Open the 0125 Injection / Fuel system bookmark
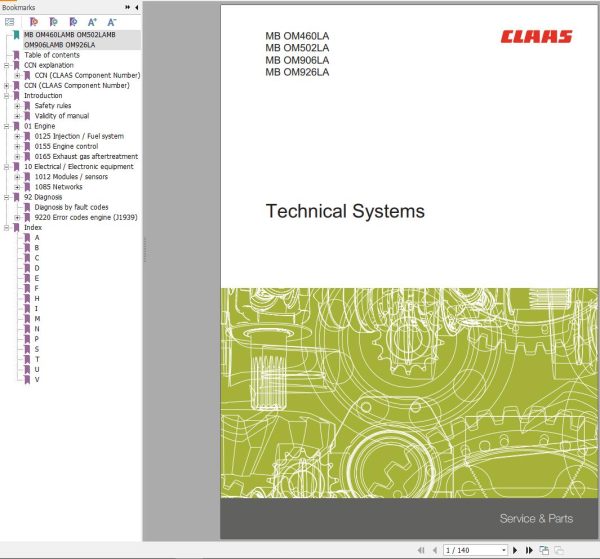 (x=79, y=136)
